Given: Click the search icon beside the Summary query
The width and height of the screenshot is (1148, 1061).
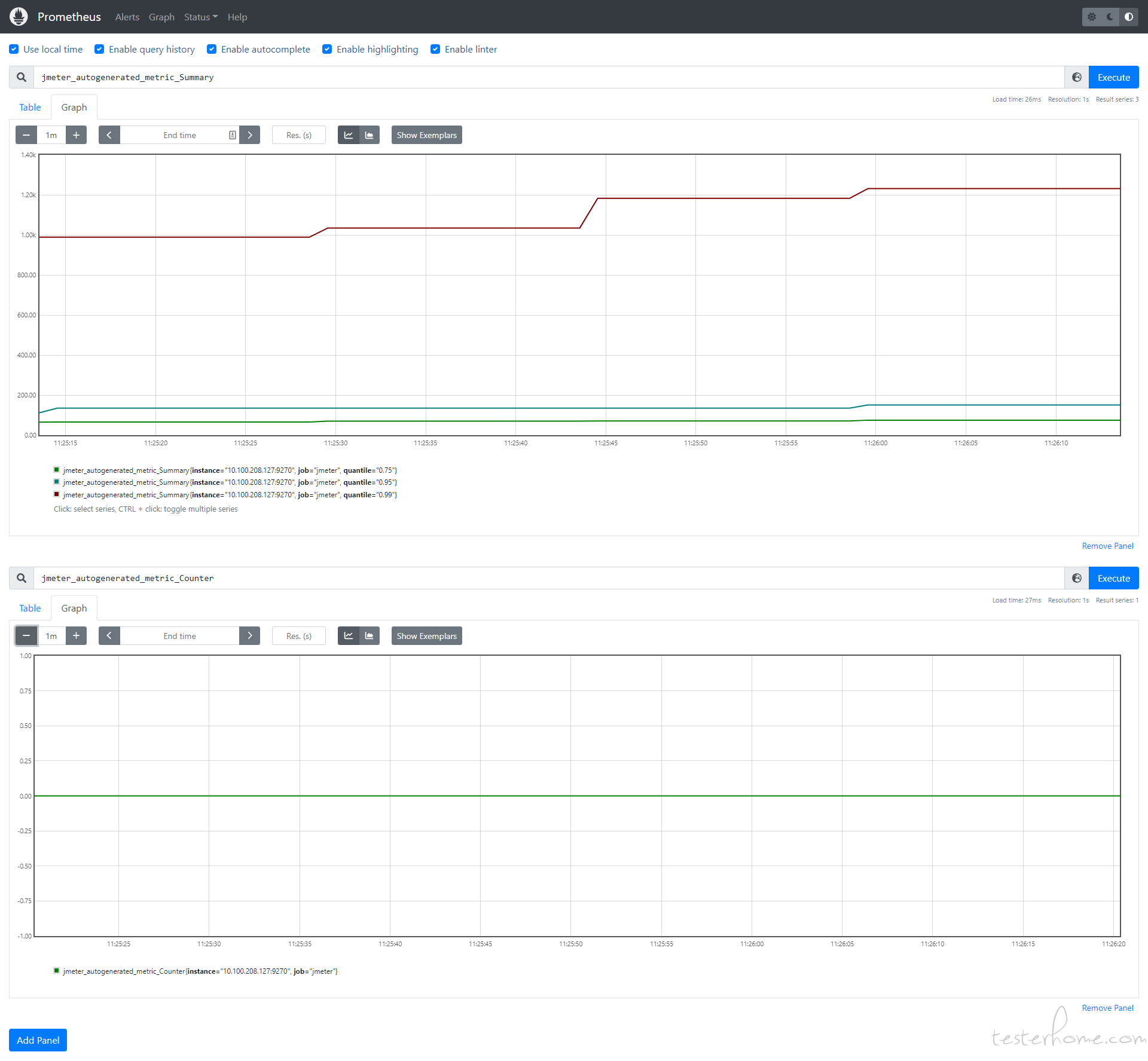Looking at the screenshot, I should (22, 77).
